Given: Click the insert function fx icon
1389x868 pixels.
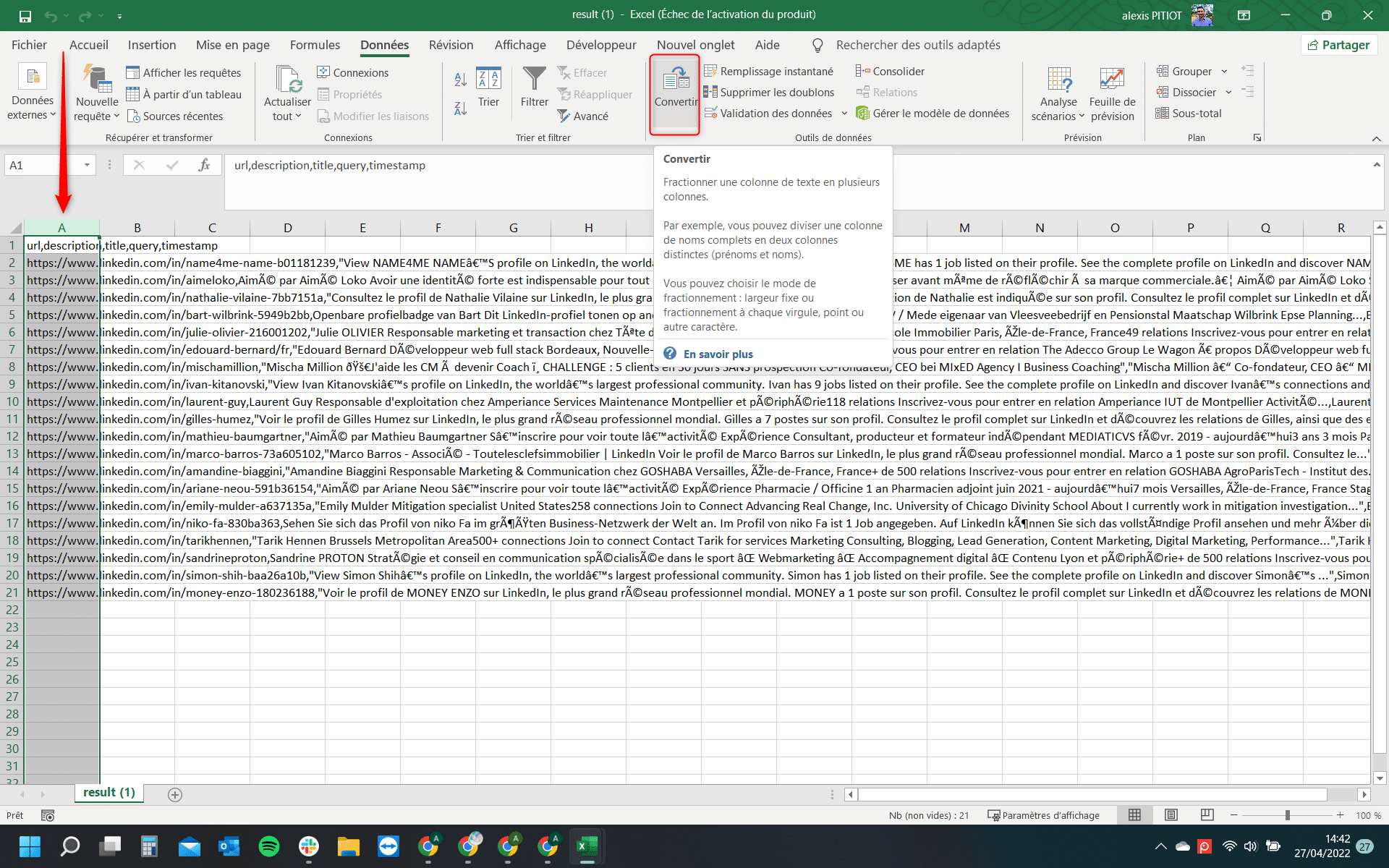Looking at the screenshot, I should (x=204, y=165).
